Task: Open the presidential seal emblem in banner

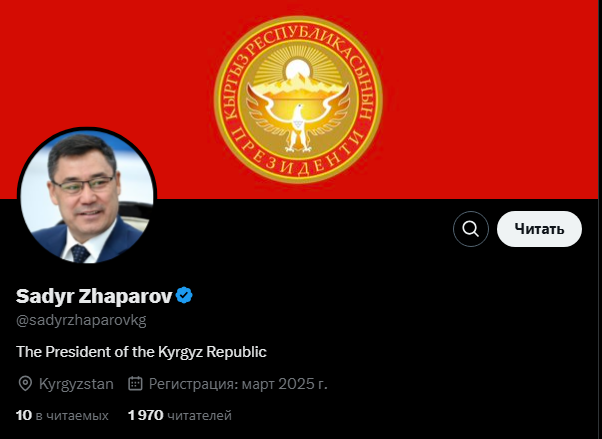Action: (x=298, y=99)
